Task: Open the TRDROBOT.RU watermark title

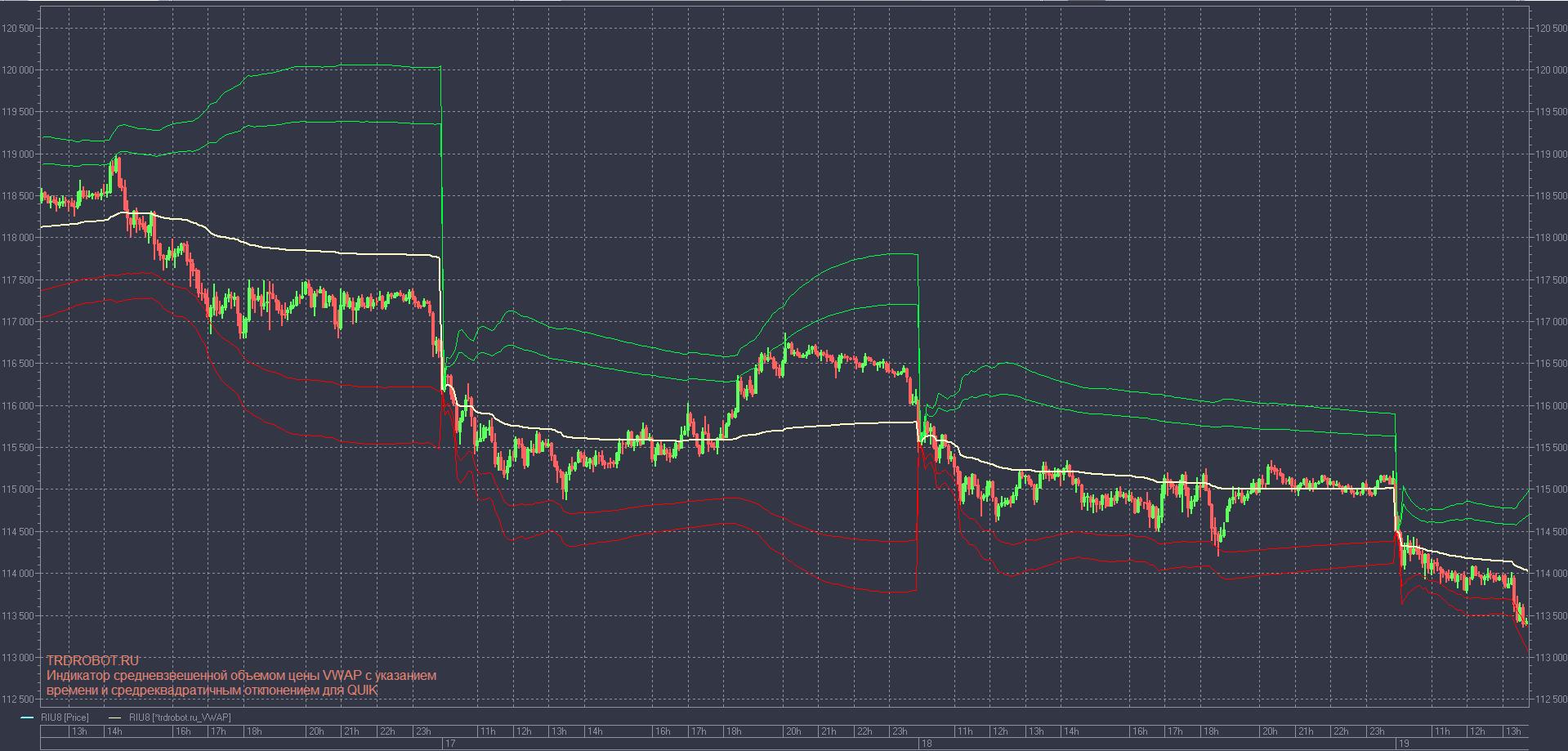Action: 92,660
